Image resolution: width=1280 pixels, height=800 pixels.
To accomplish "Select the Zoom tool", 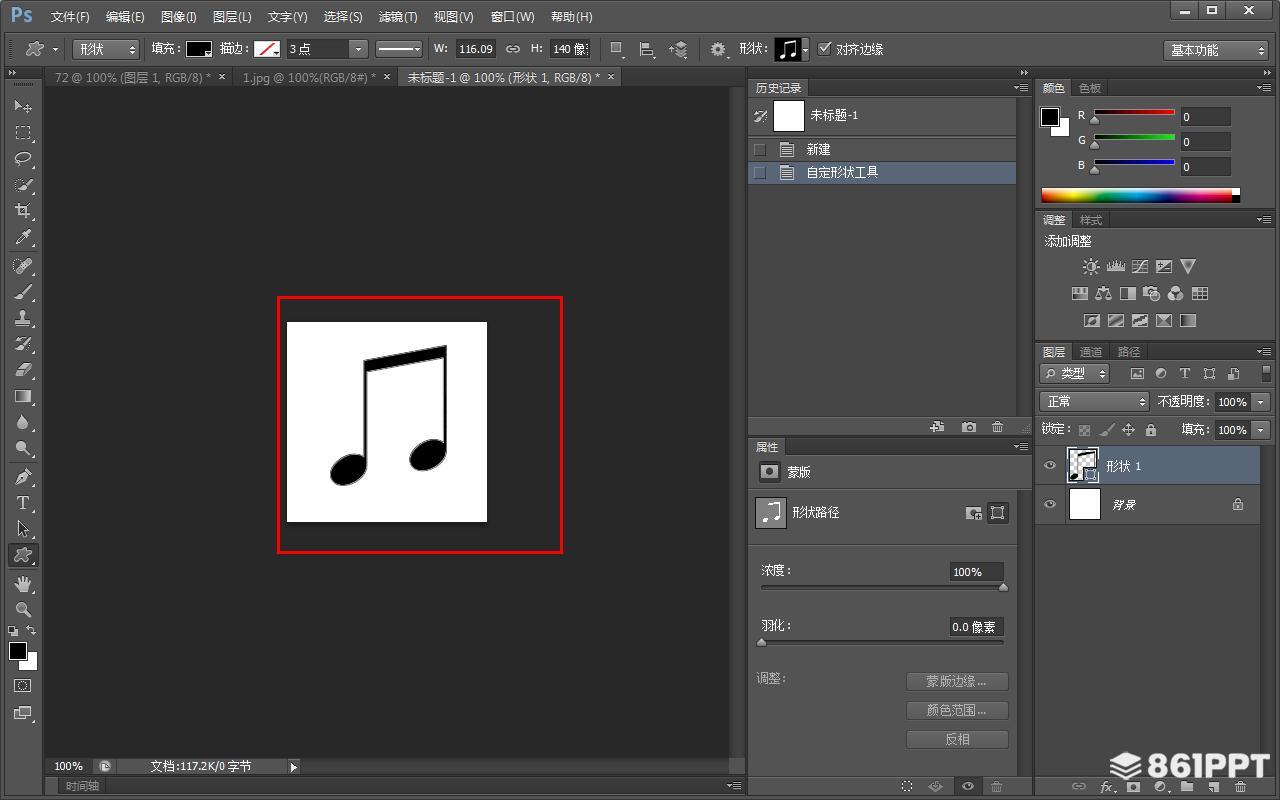I will (23, 609).
